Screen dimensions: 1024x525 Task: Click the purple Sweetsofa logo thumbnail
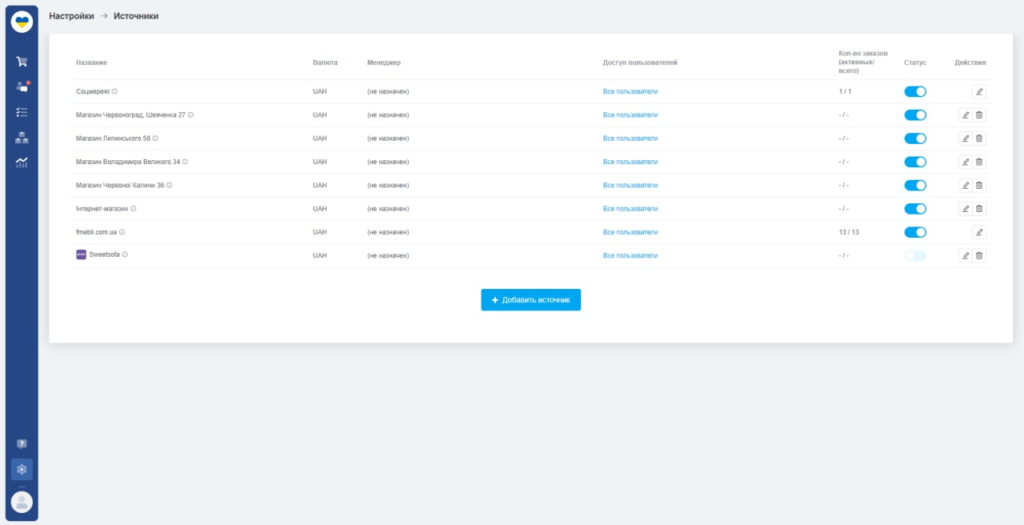coord(81,255)
